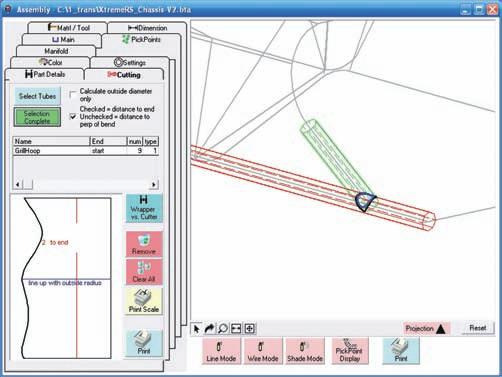This screenshot has height=377, width=502.
Task: Click the Name column header
Action: 52,141
